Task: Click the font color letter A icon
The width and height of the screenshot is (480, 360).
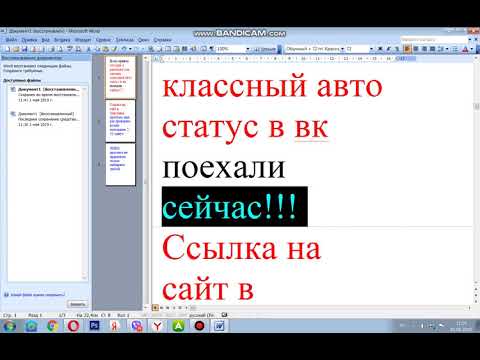Action: [465, 49]
